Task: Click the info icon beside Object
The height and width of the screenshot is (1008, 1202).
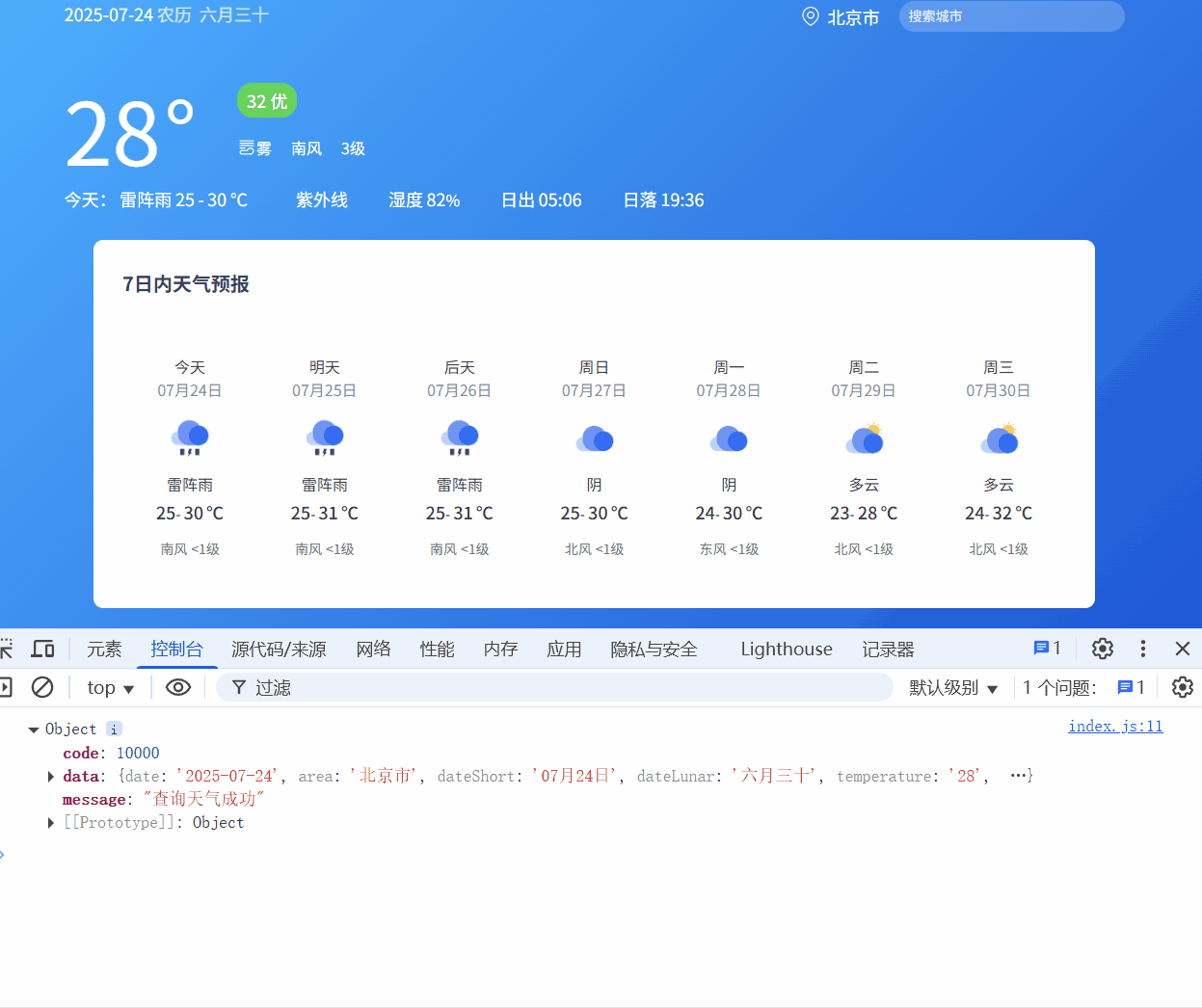Action: click(x=114, y=729)
